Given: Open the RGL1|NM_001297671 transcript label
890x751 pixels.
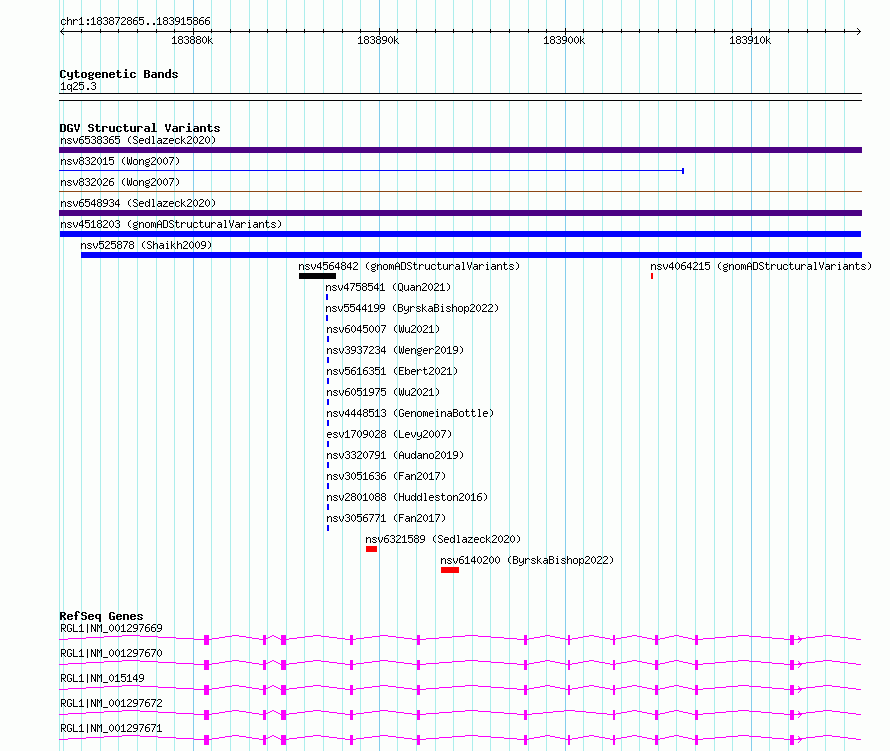Looking at the screenshot, I should click(x=111, y=728).
